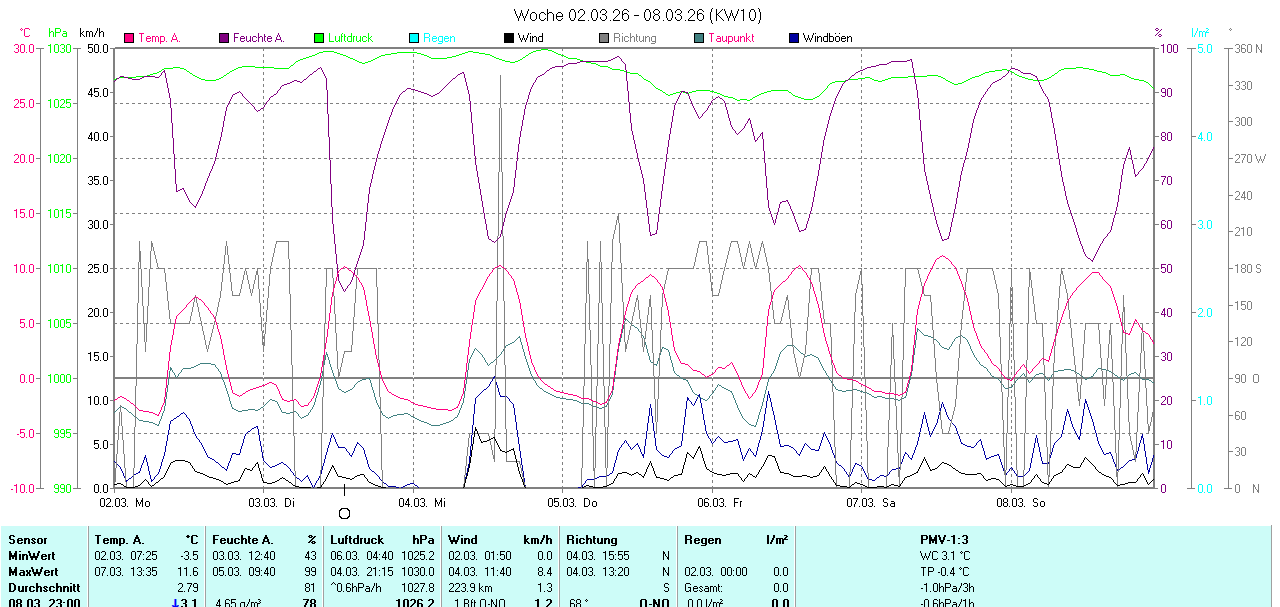Click the moon phase circle marker below the axis

coord(345,514)
